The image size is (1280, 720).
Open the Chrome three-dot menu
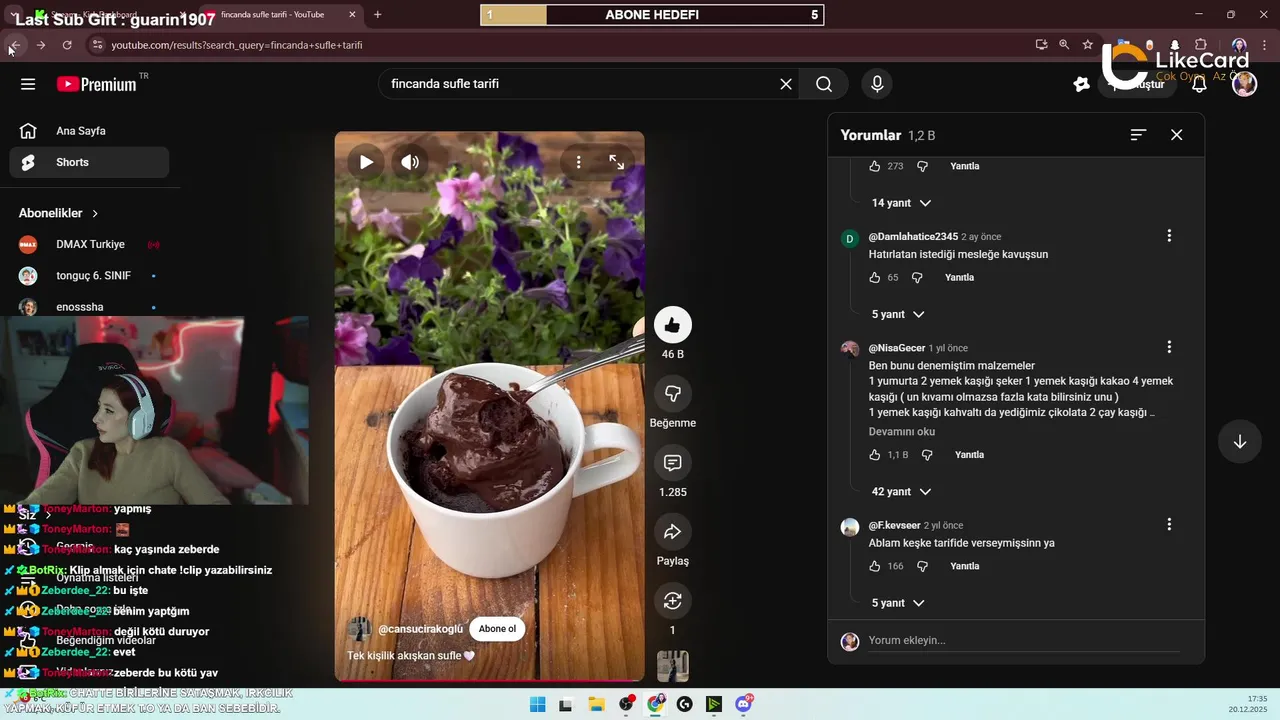click(1264, 45)
